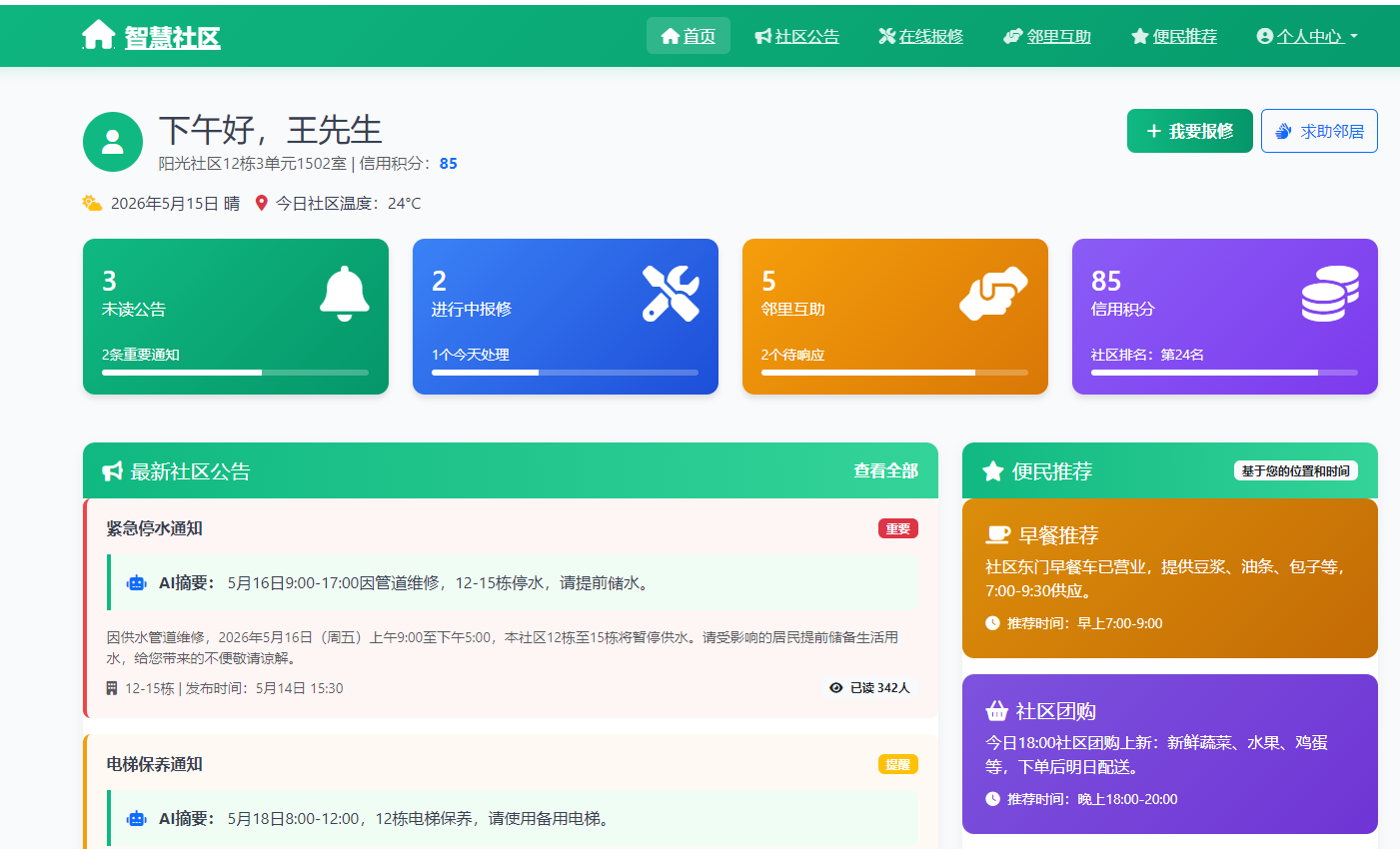Click the 重要 badge on the water outage notice
Image resolution: width=1400 pixels, height=849 pixels.
pyautogui.click(x=897, y=528)
